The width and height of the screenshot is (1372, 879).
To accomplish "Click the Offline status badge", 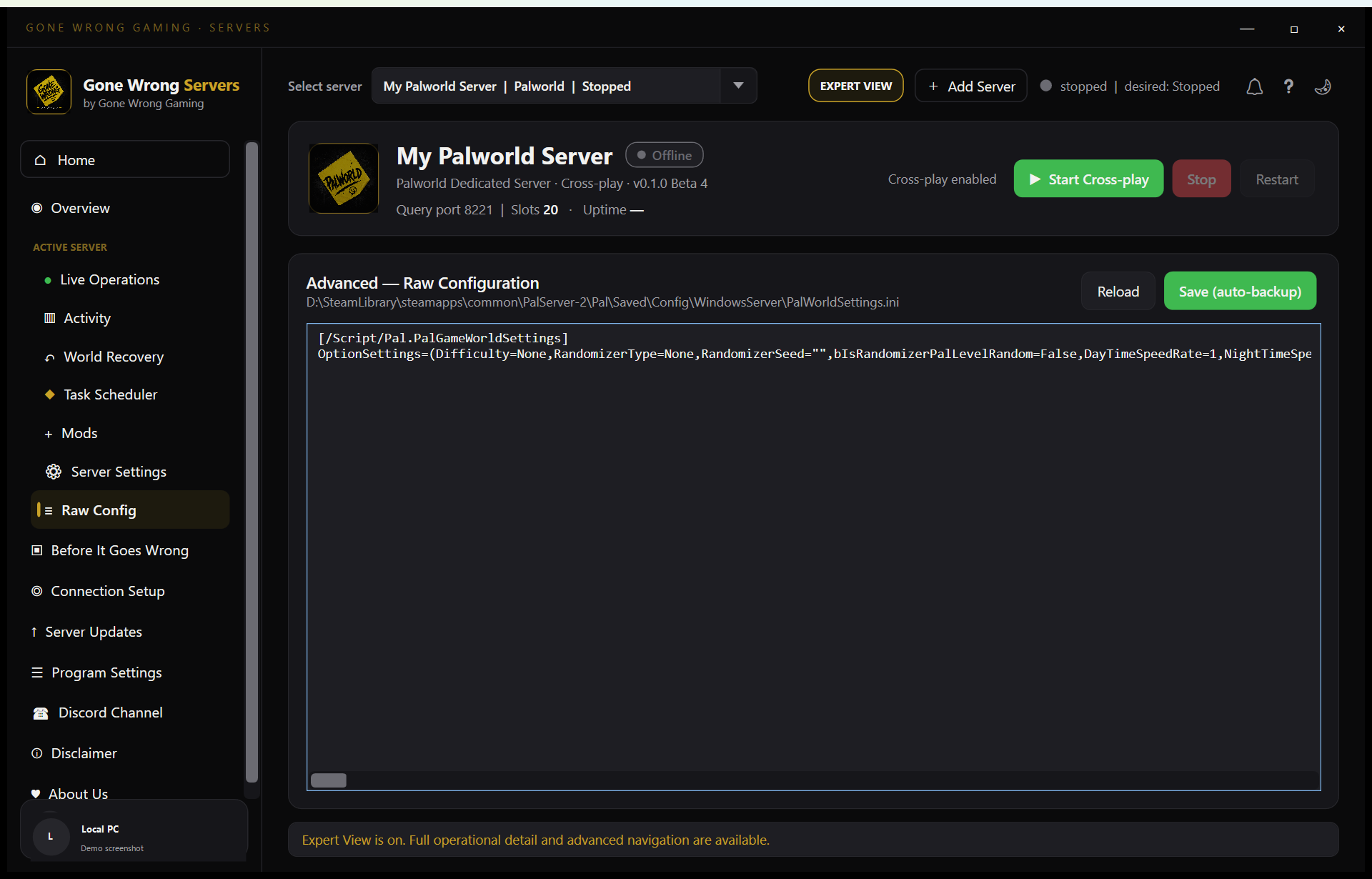I will point(664,155).
